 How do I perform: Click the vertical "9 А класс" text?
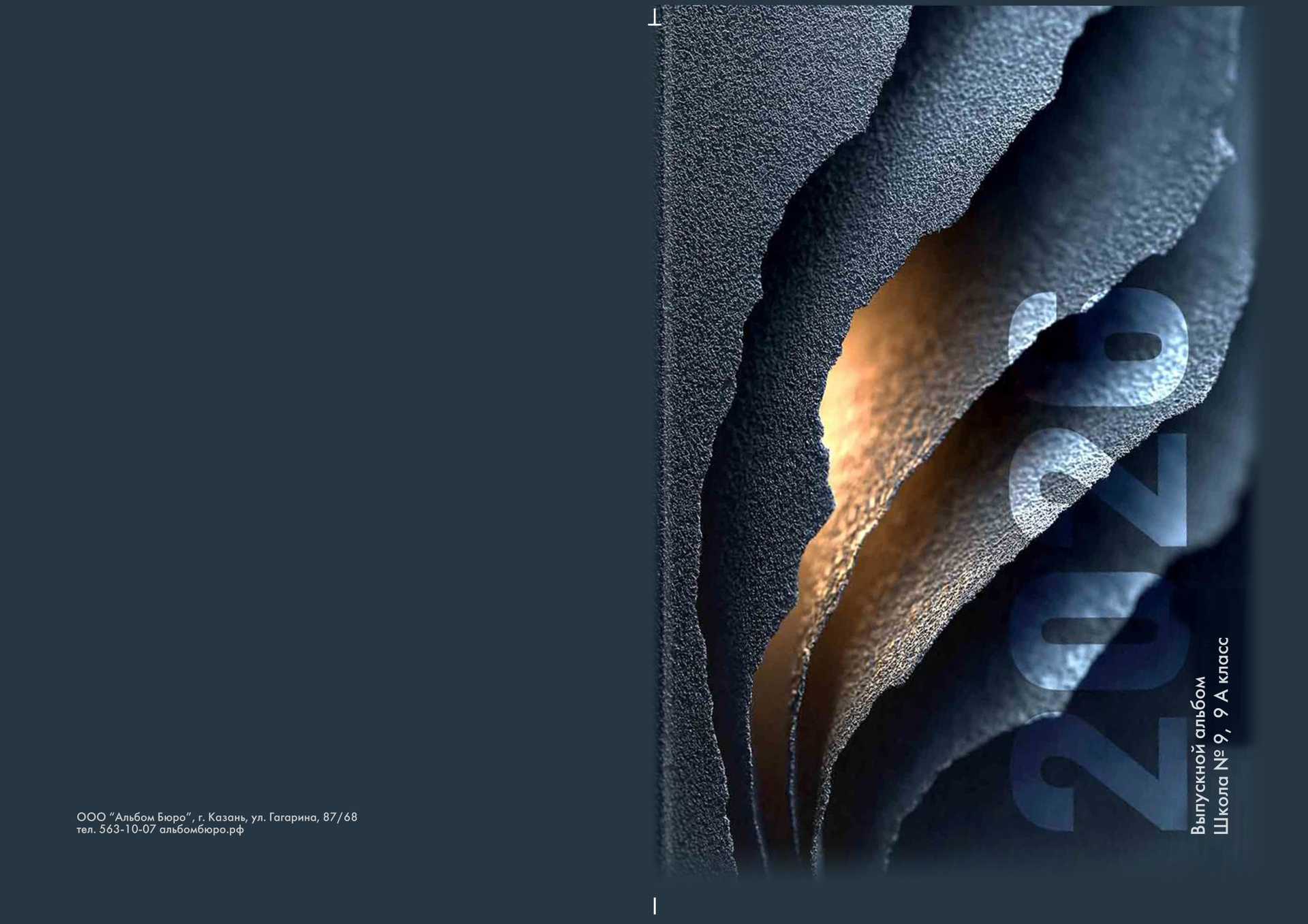coord(1221,678)
